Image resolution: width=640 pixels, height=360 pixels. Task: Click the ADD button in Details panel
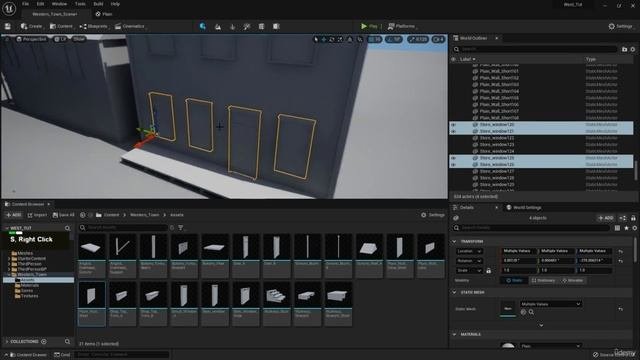606,218
